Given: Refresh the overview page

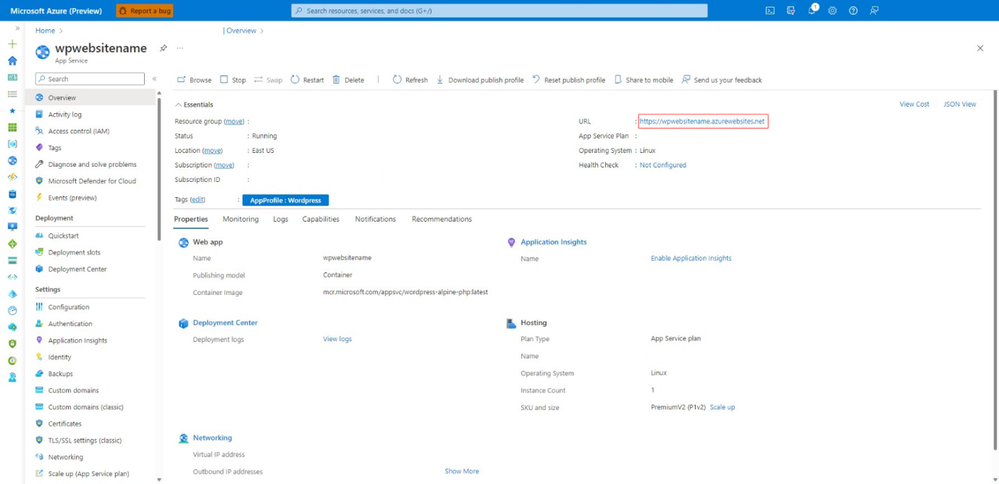Looking at the screenshot, I should coord(410,80).
